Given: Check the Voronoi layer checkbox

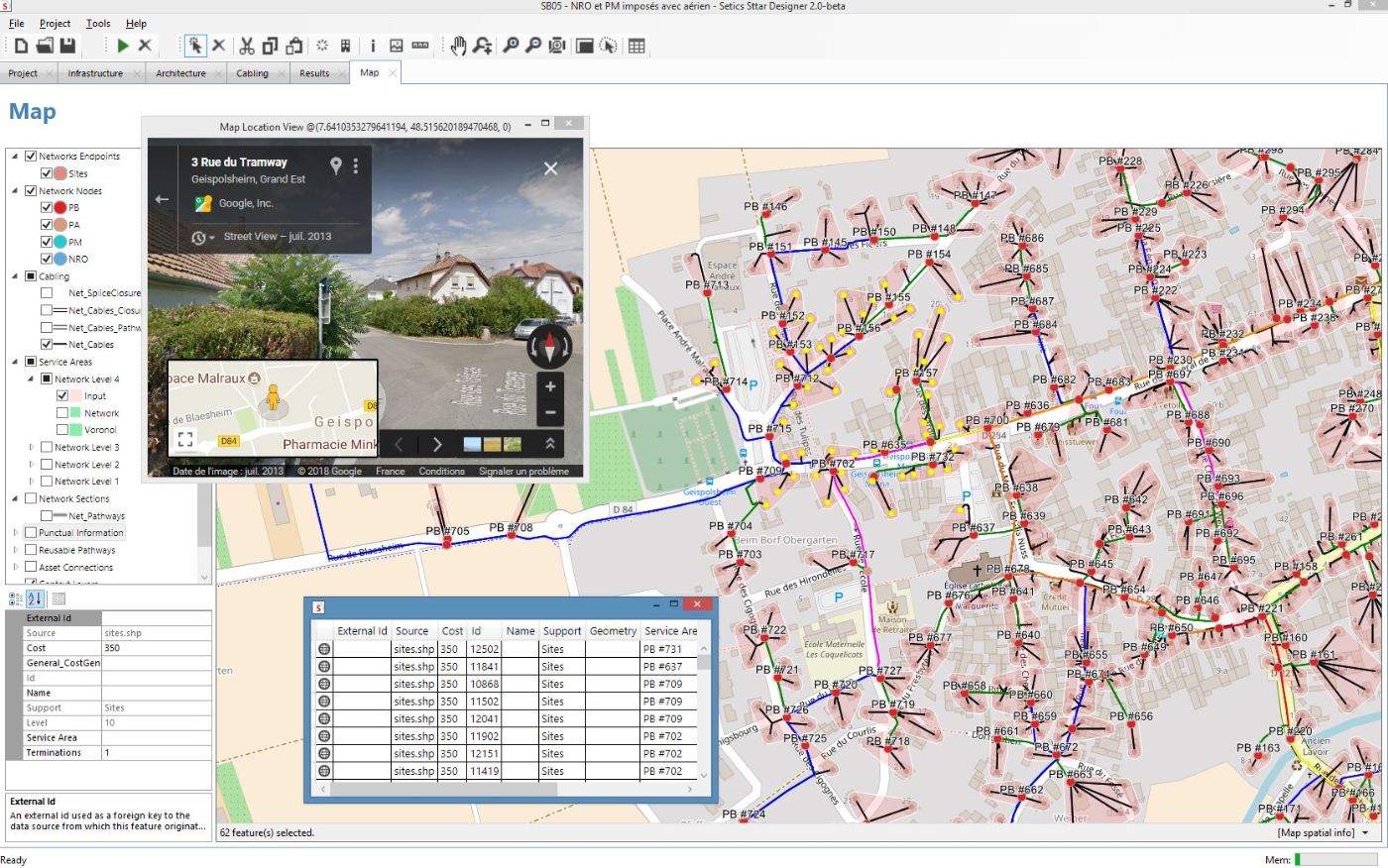Looking at the screenshot, I should 62,430.
